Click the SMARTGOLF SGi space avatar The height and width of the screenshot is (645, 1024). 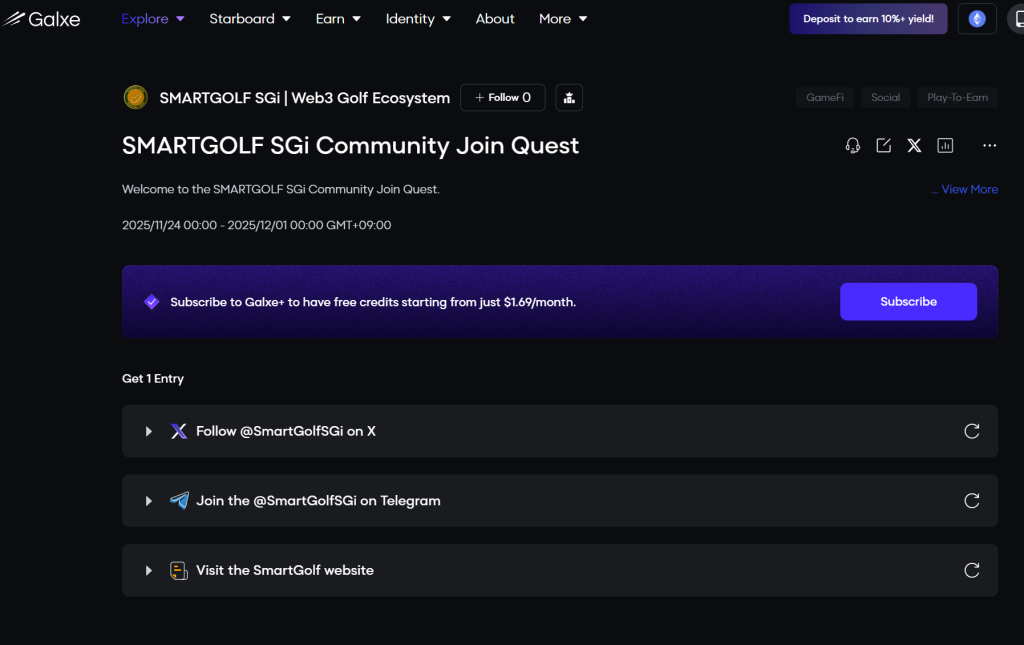135,98
